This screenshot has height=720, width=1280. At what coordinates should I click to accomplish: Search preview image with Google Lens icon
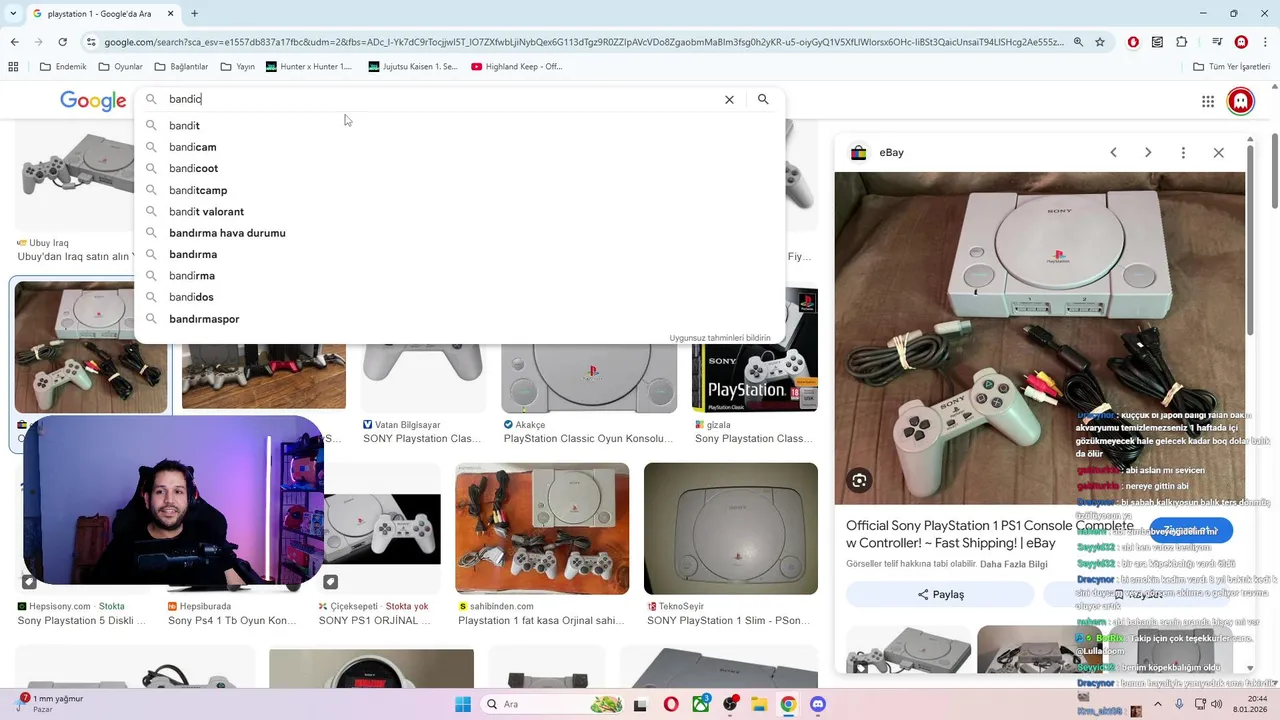[859, 481]
